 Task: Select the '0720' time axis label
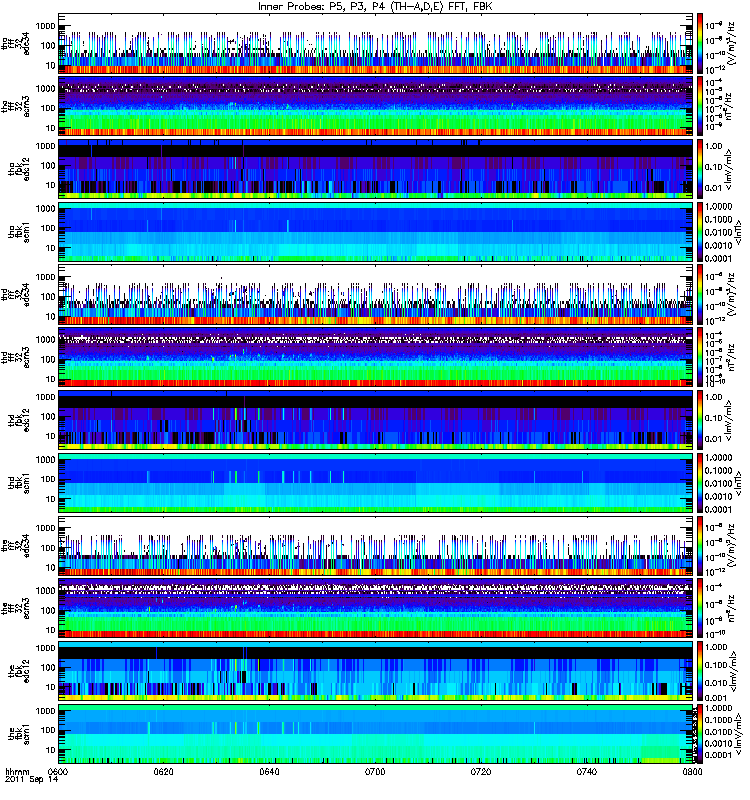point(481,772)
